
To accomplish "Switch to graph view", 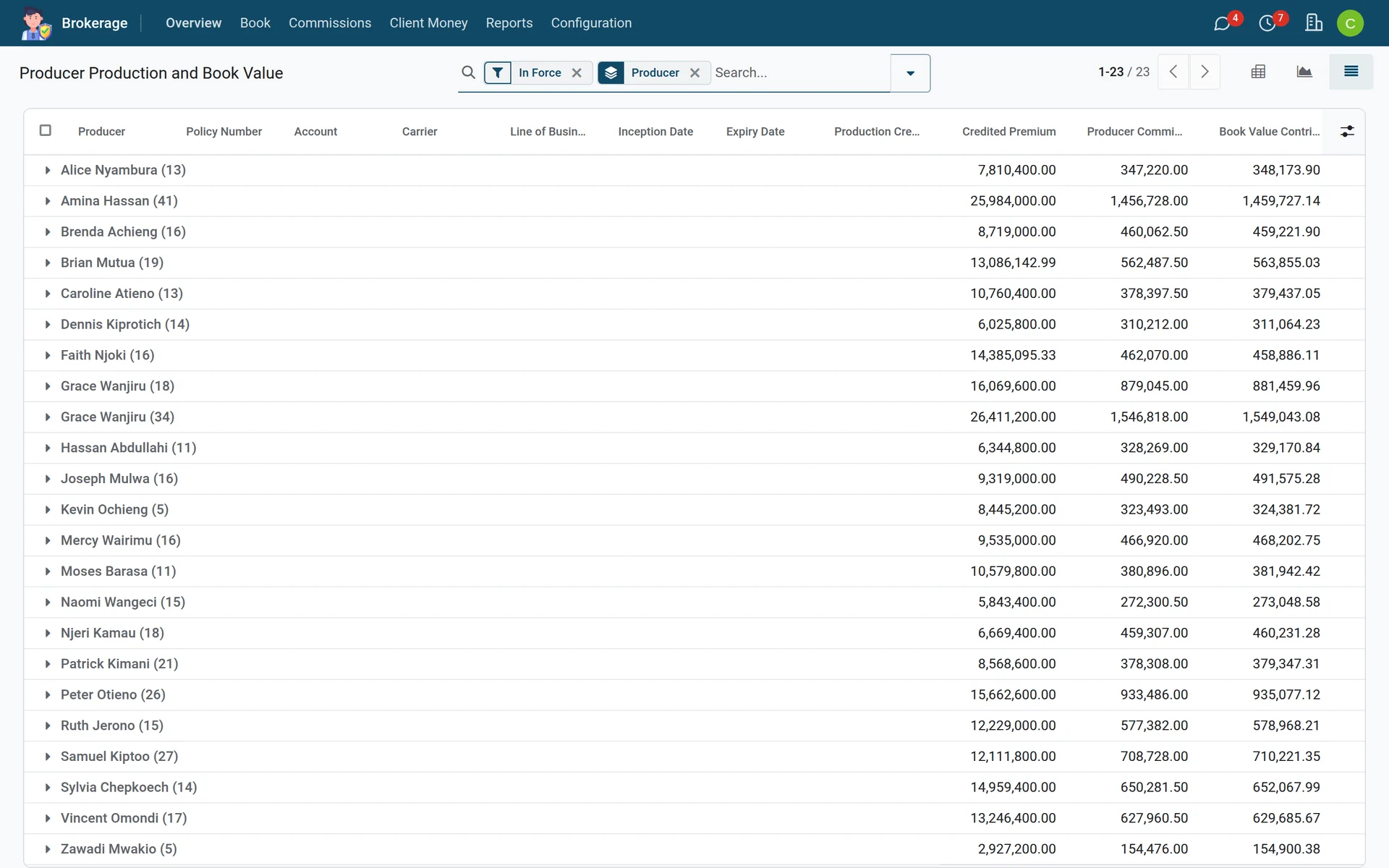I will (x=1304, y=72).
